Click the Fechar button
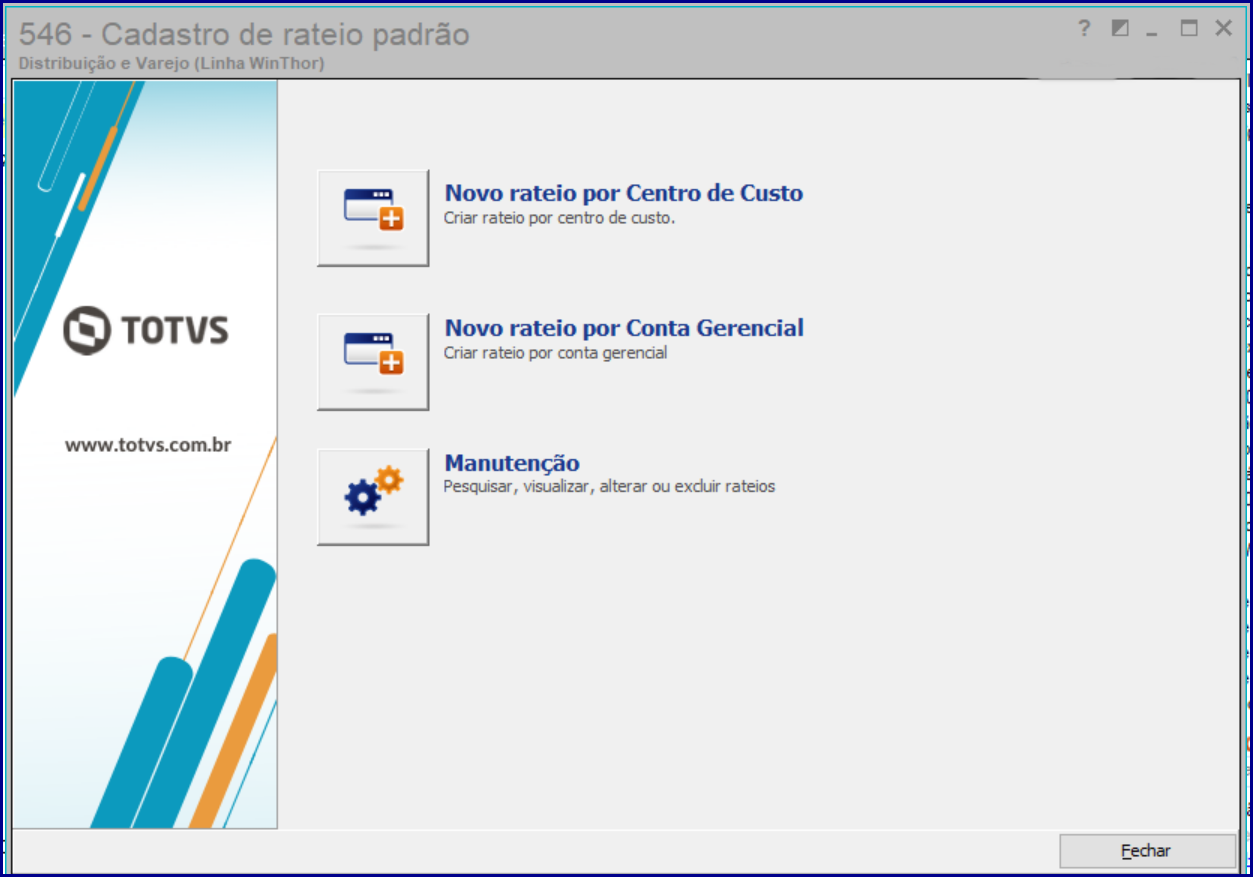Viewport: 1253px width, 877px height. coord(1147,851)
